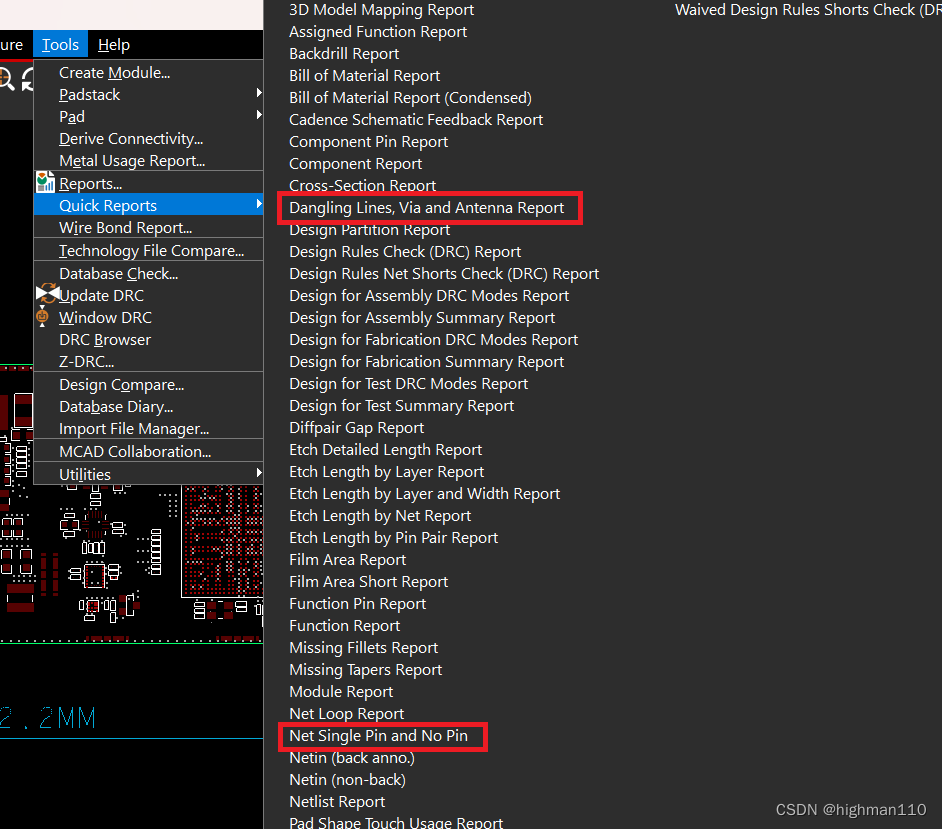Open the Netlist Report
Viewport: 942px width, 829px height.
click(x=337, y=802)
